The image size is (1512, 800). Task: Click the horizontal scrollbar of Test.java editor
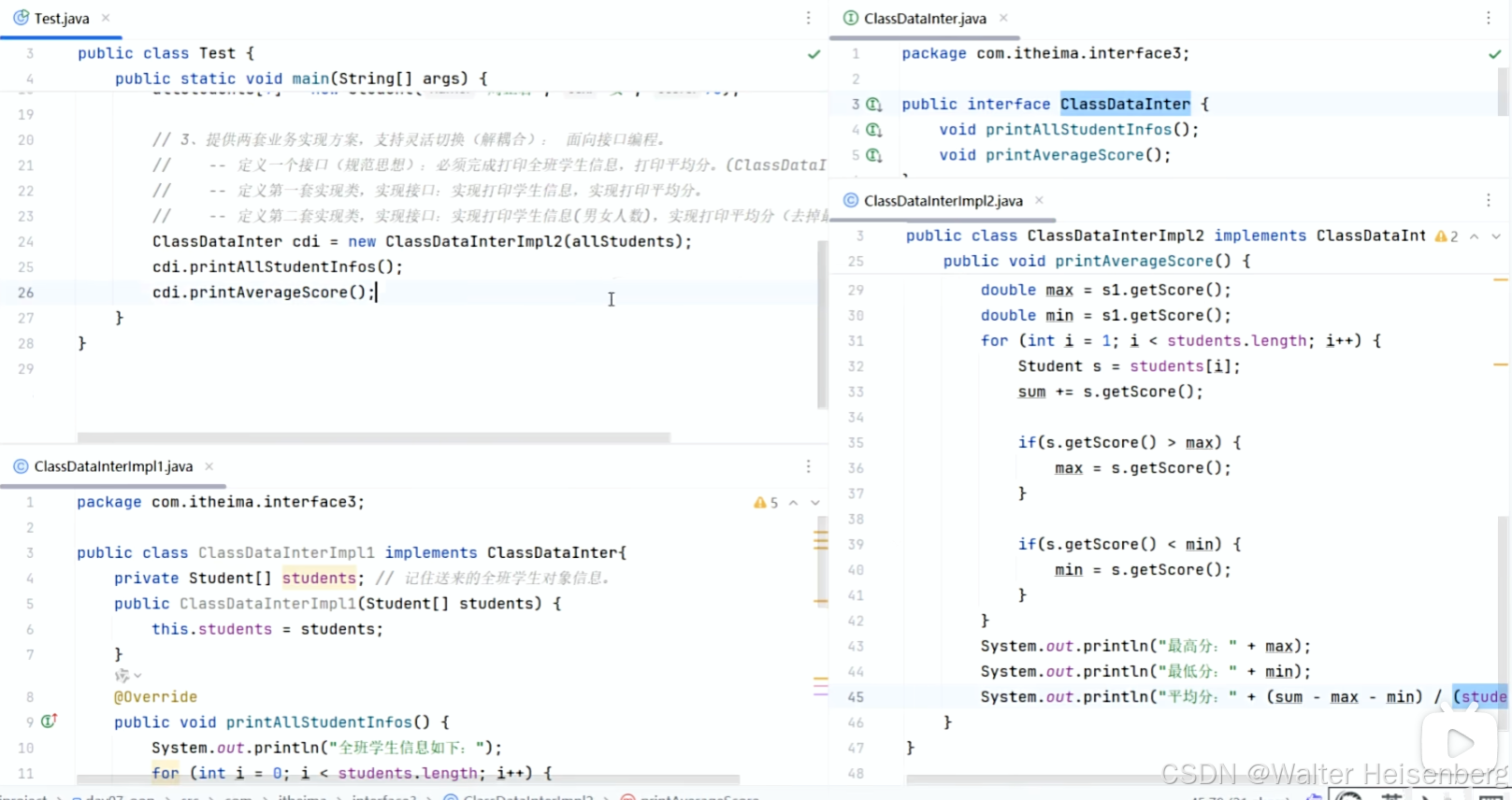(373, 437)
